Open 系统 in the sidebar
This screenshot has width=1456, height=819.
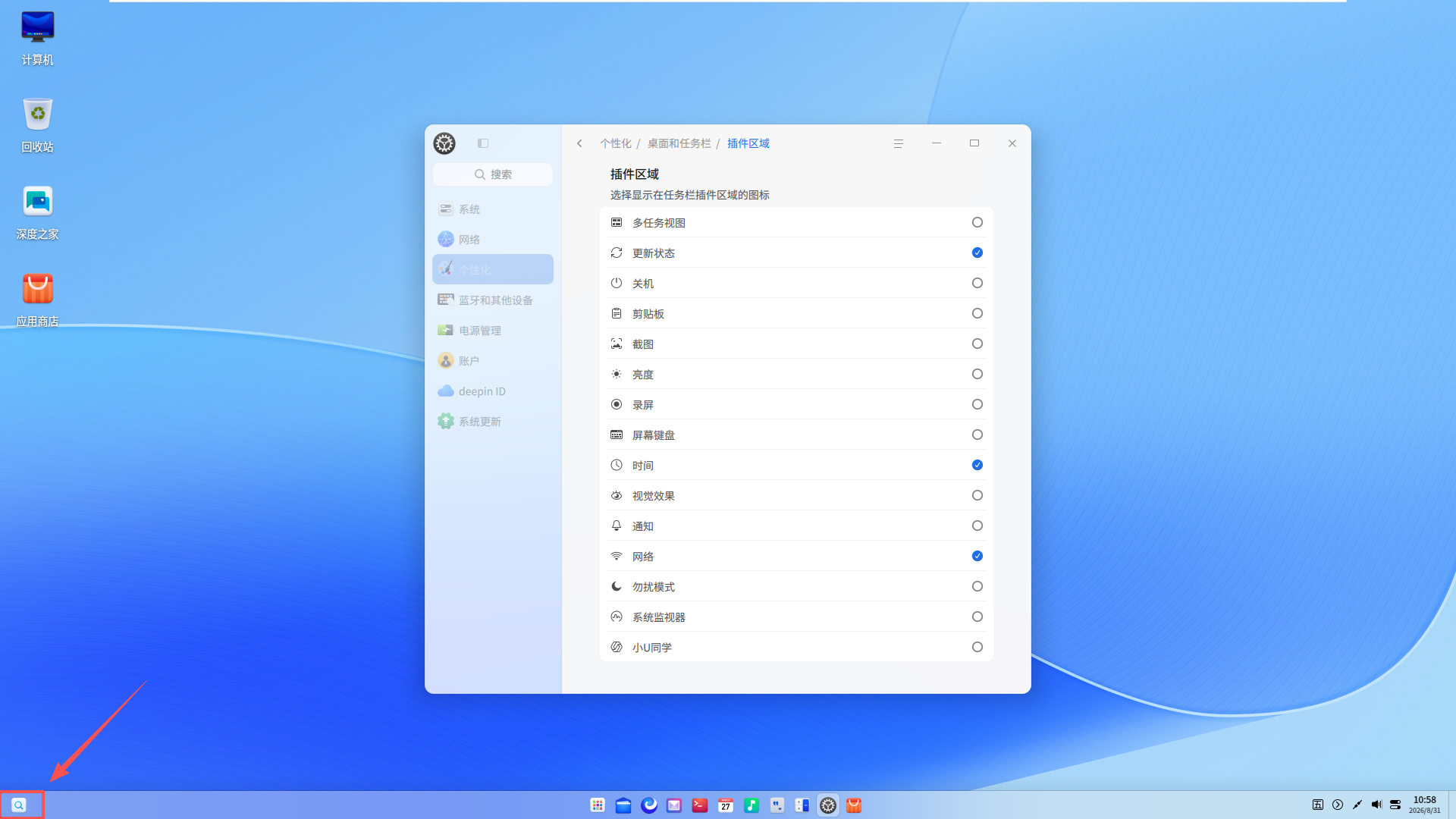coord(493,209)
